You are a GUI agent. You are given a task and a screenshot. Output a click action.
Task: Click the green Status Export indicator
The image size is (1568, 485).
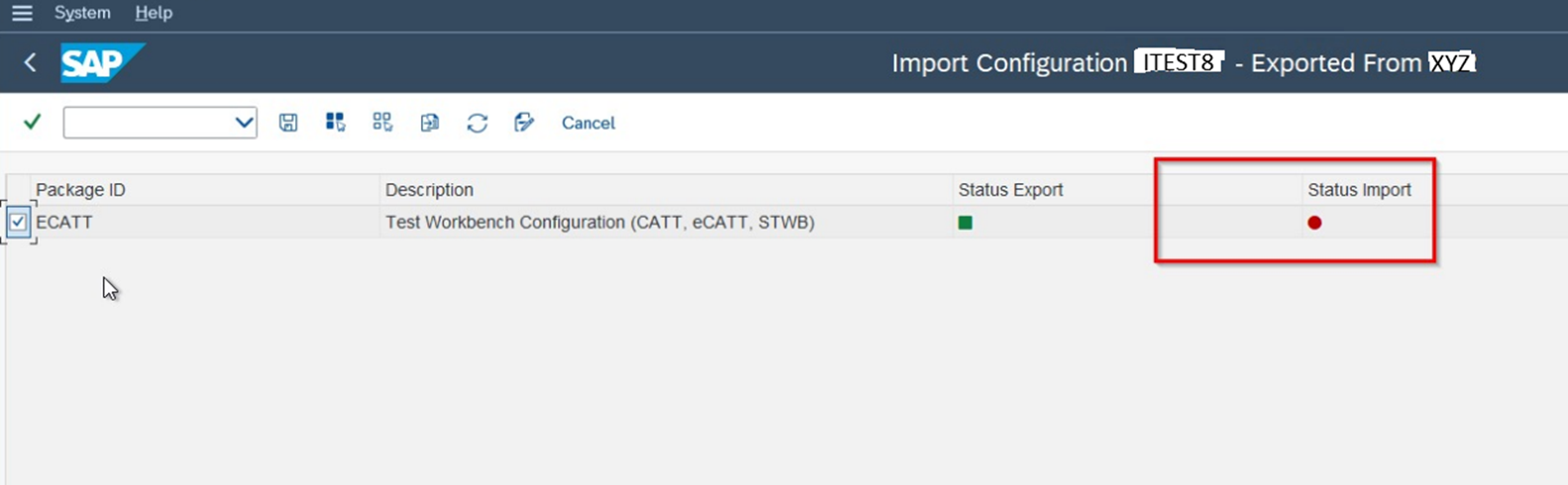(965, 223)
